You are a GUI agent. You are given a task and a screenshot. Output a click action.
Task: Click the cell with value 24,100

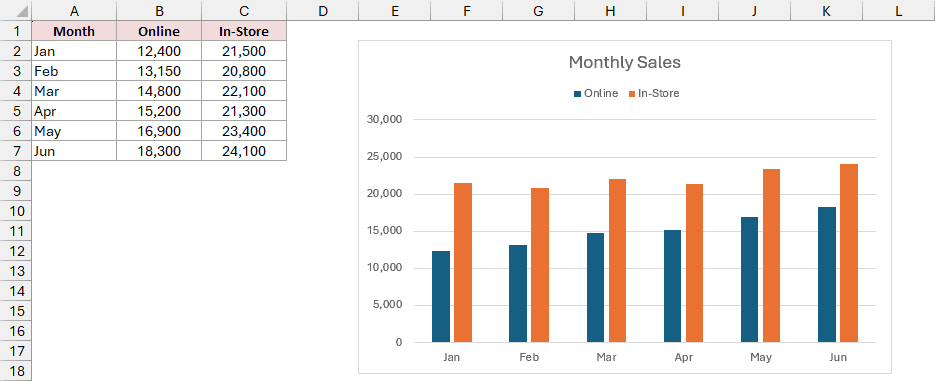point(244,151)
